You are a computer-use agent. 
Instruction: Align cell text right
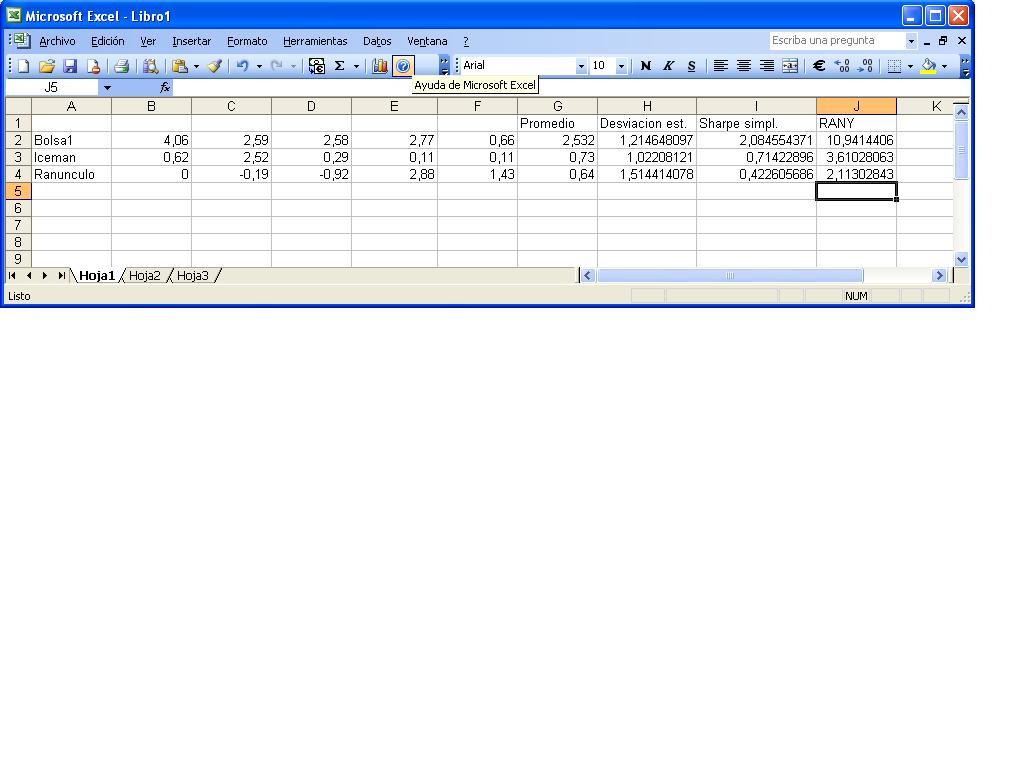(767, 66)
